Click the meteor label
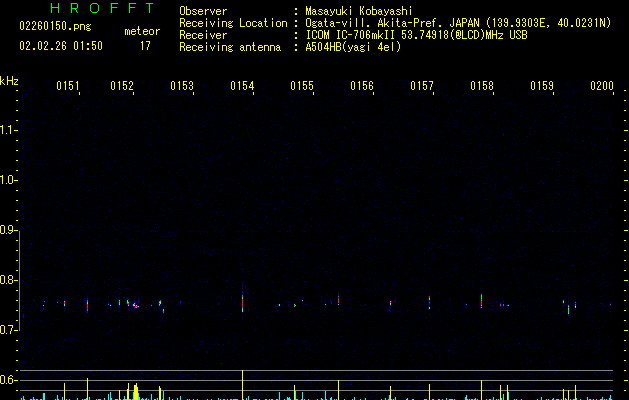The height and width of the screenshot is (400, 629). click(x=142, y=31)
